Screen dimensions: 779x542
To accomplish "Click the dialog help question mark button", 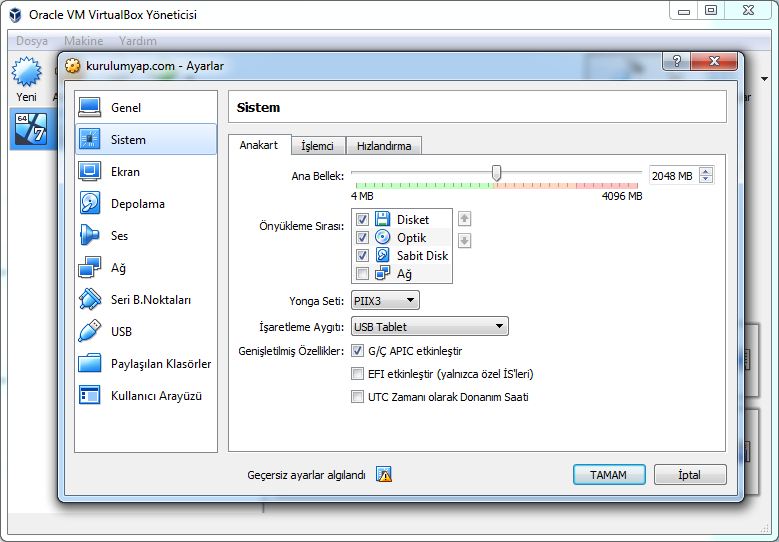I will coord(676,61).
